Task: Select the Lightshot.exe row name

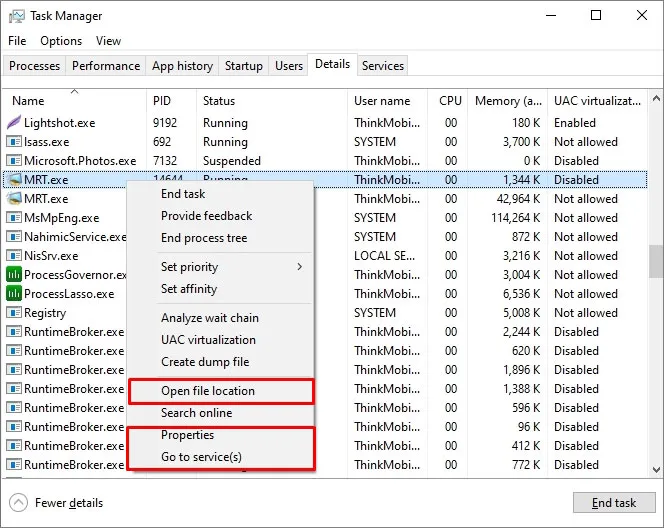Action: (x=59, y=122)
